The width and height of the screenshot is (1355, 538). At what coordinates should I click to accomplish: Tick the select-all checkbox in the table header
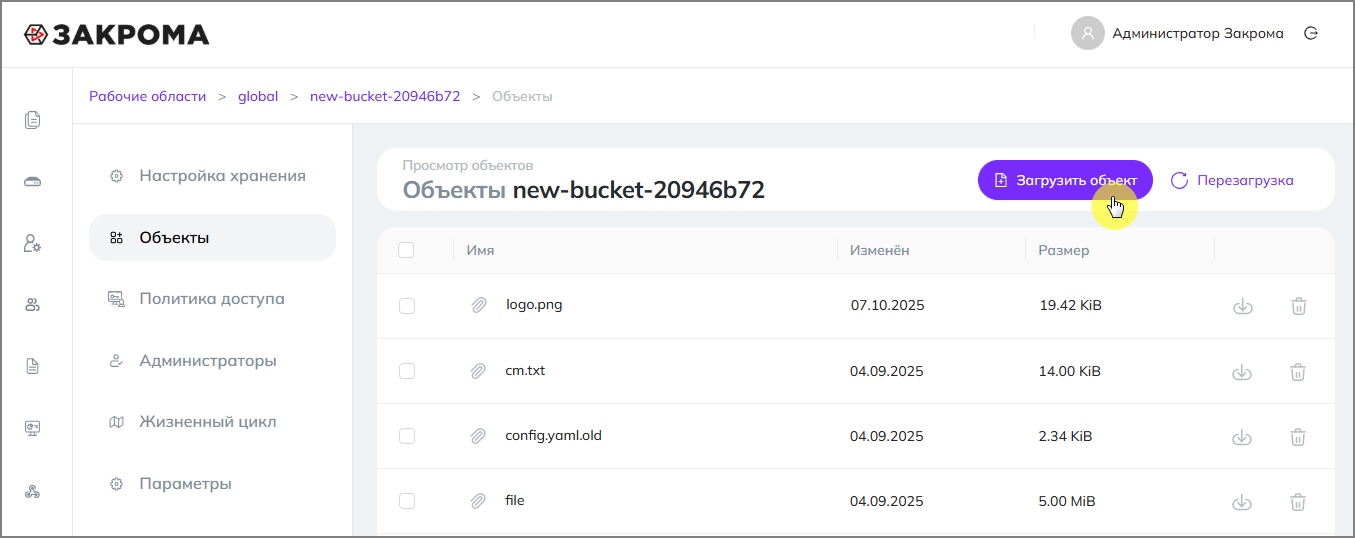[406, 250]
